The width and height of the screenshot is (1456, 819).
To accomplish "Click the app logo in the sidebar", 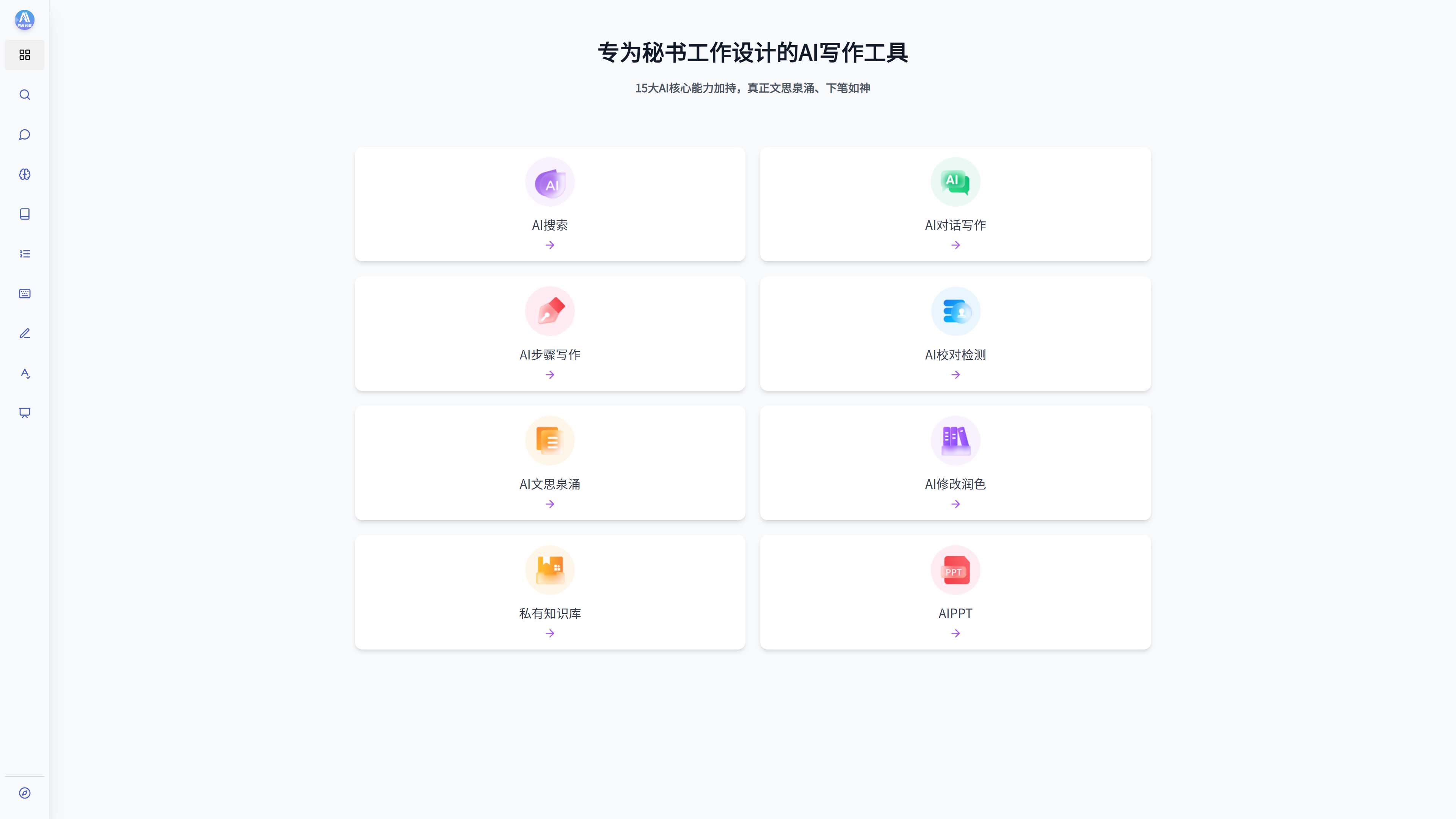I will pyautogui.click(x=24, y=20).
